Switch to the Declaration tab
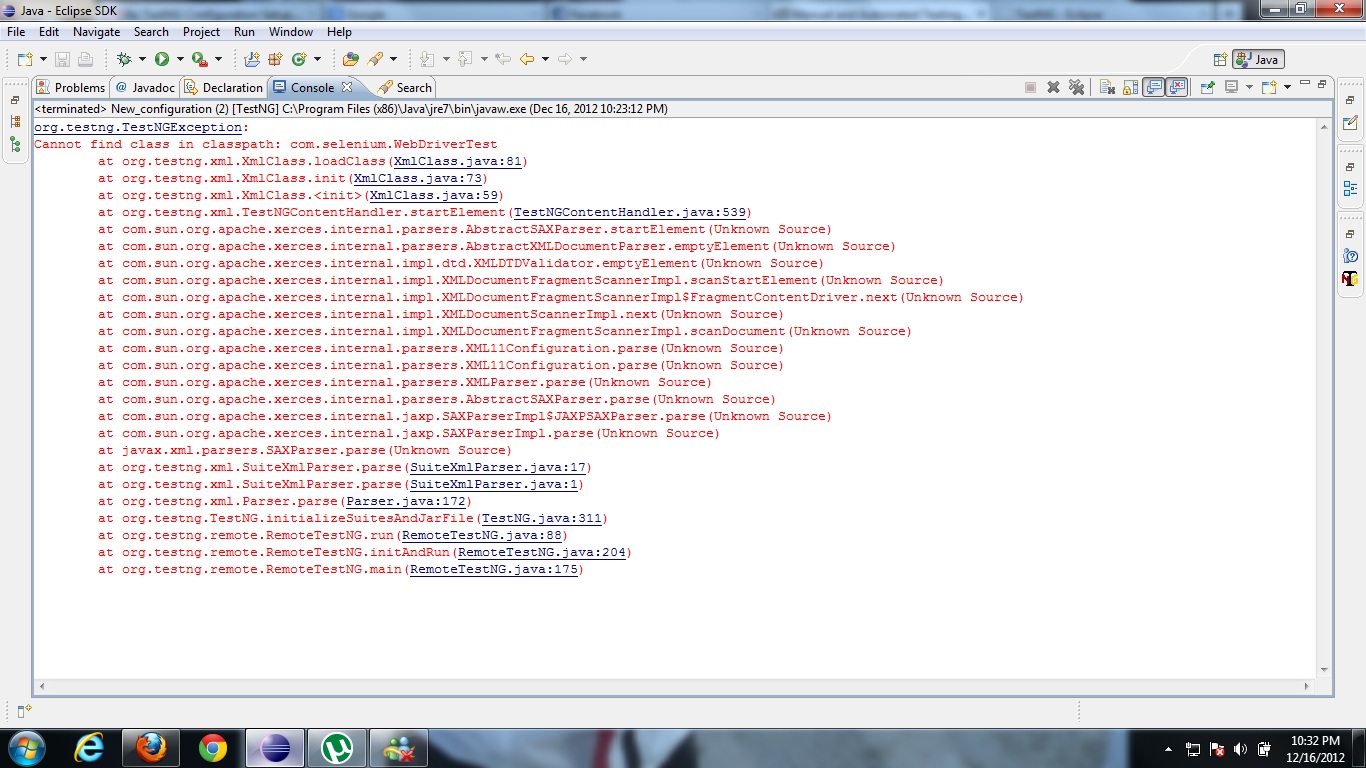 click(x=223, y=88)
